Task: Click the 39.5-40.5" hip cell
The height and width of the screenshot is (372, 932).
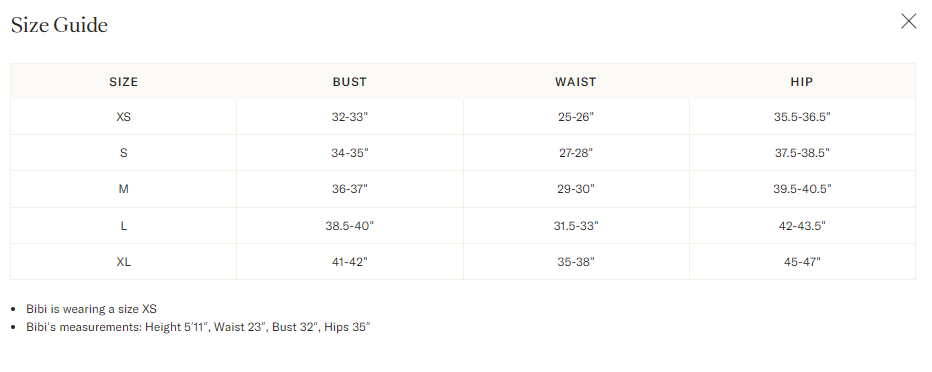Action: 802,189
